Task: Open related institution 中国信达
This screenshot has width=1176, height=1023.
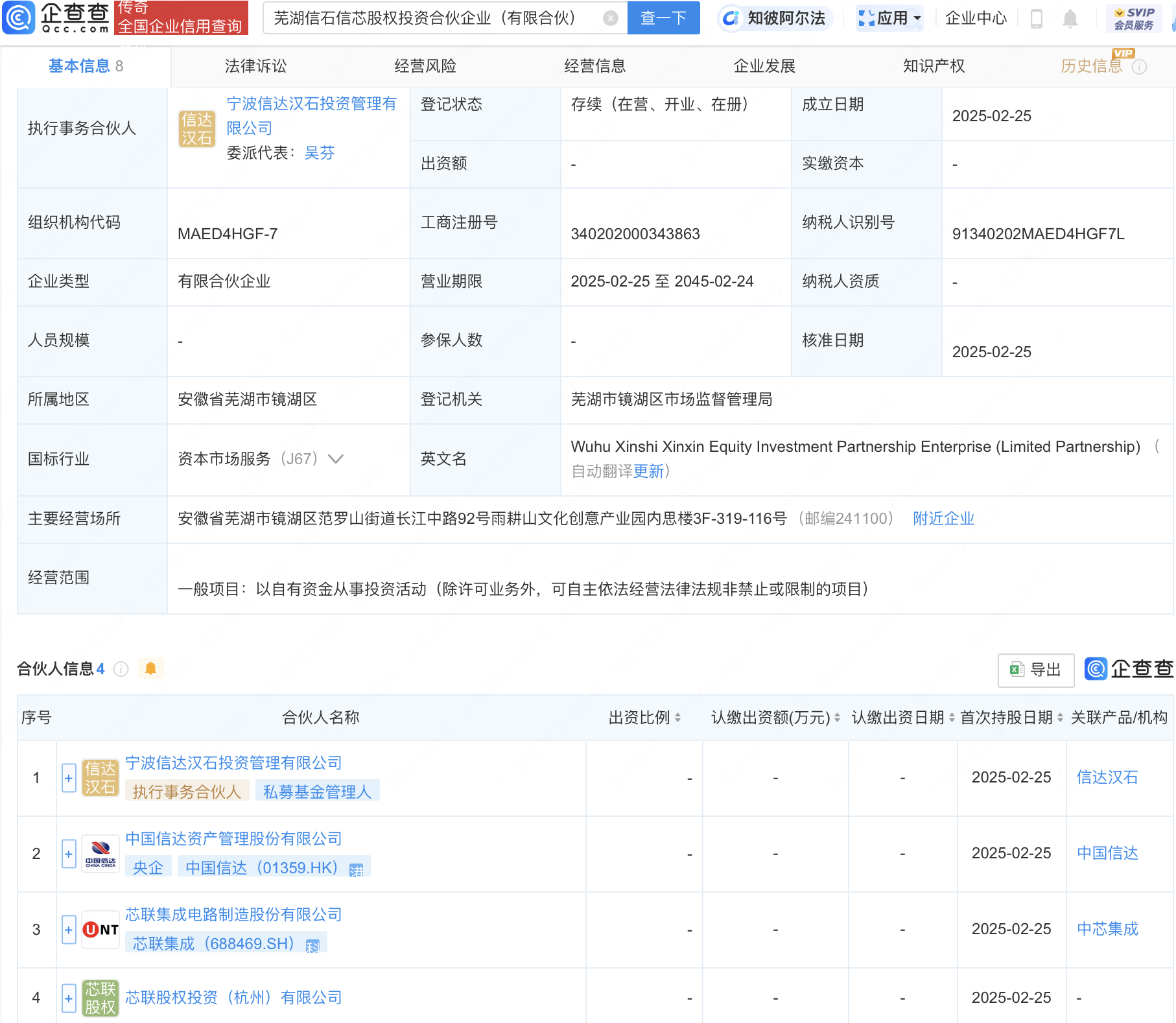Action: click(1107, 853)
